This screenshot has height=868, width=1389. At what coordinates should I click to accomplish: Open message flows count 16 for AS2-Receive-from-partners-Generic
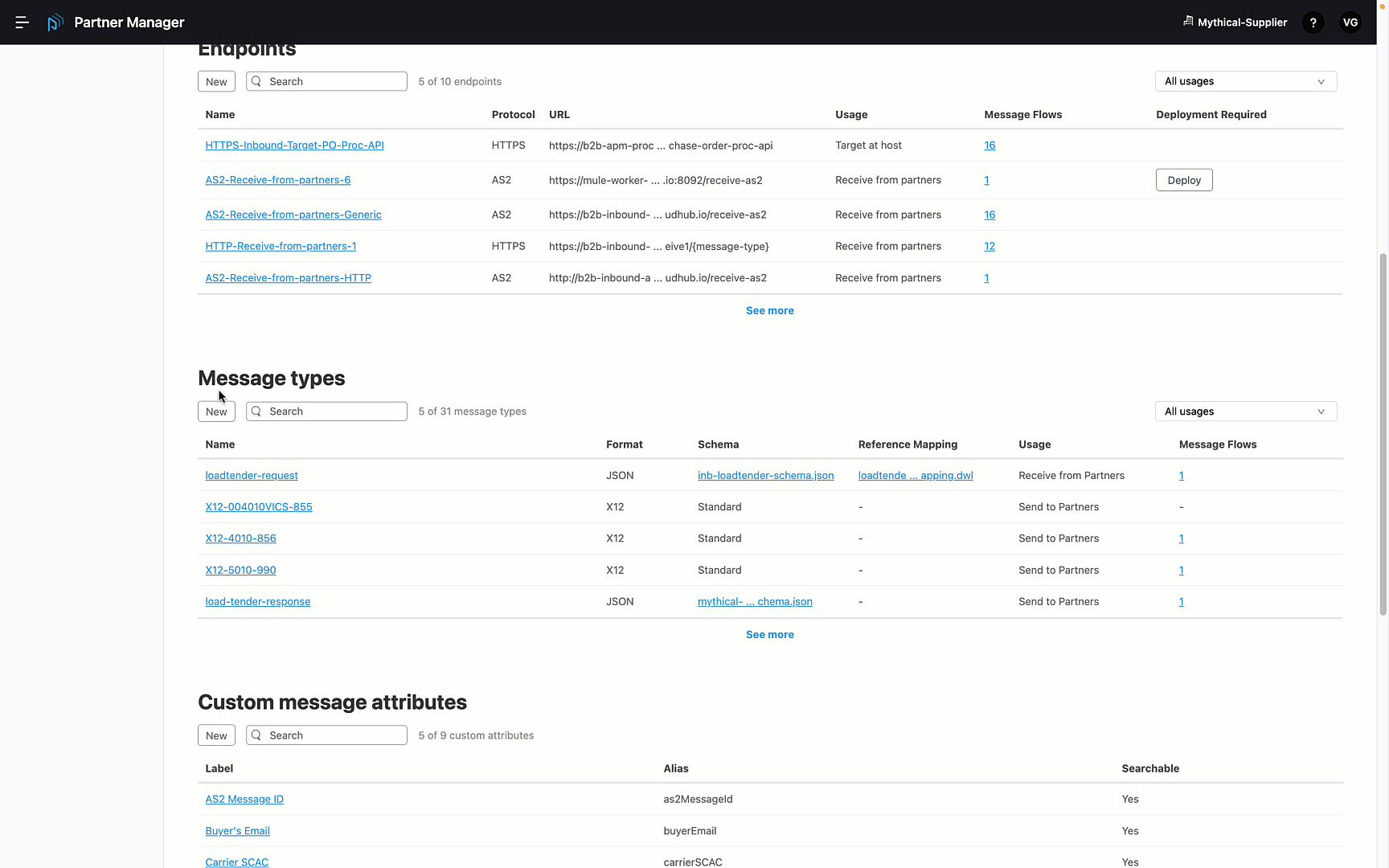[990, 215]
